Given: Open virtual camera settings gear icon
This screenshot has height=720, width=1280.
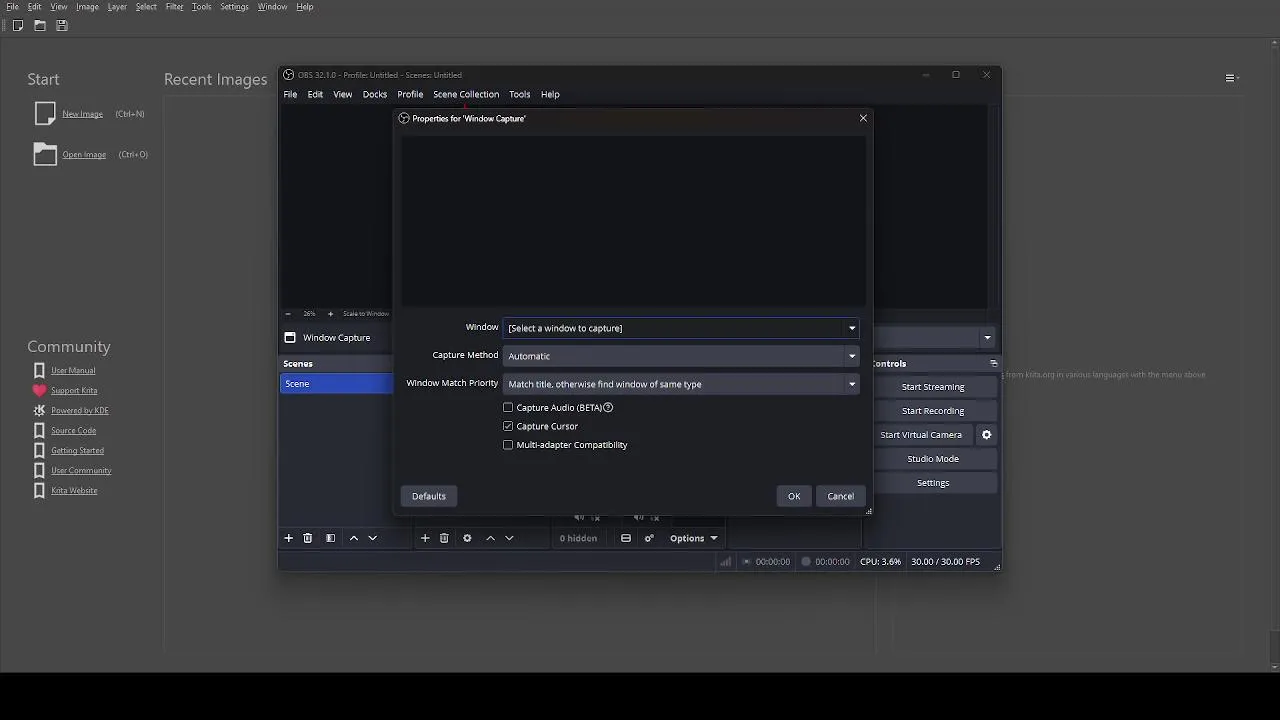Looking at the screenshot, I should point(986,435).
